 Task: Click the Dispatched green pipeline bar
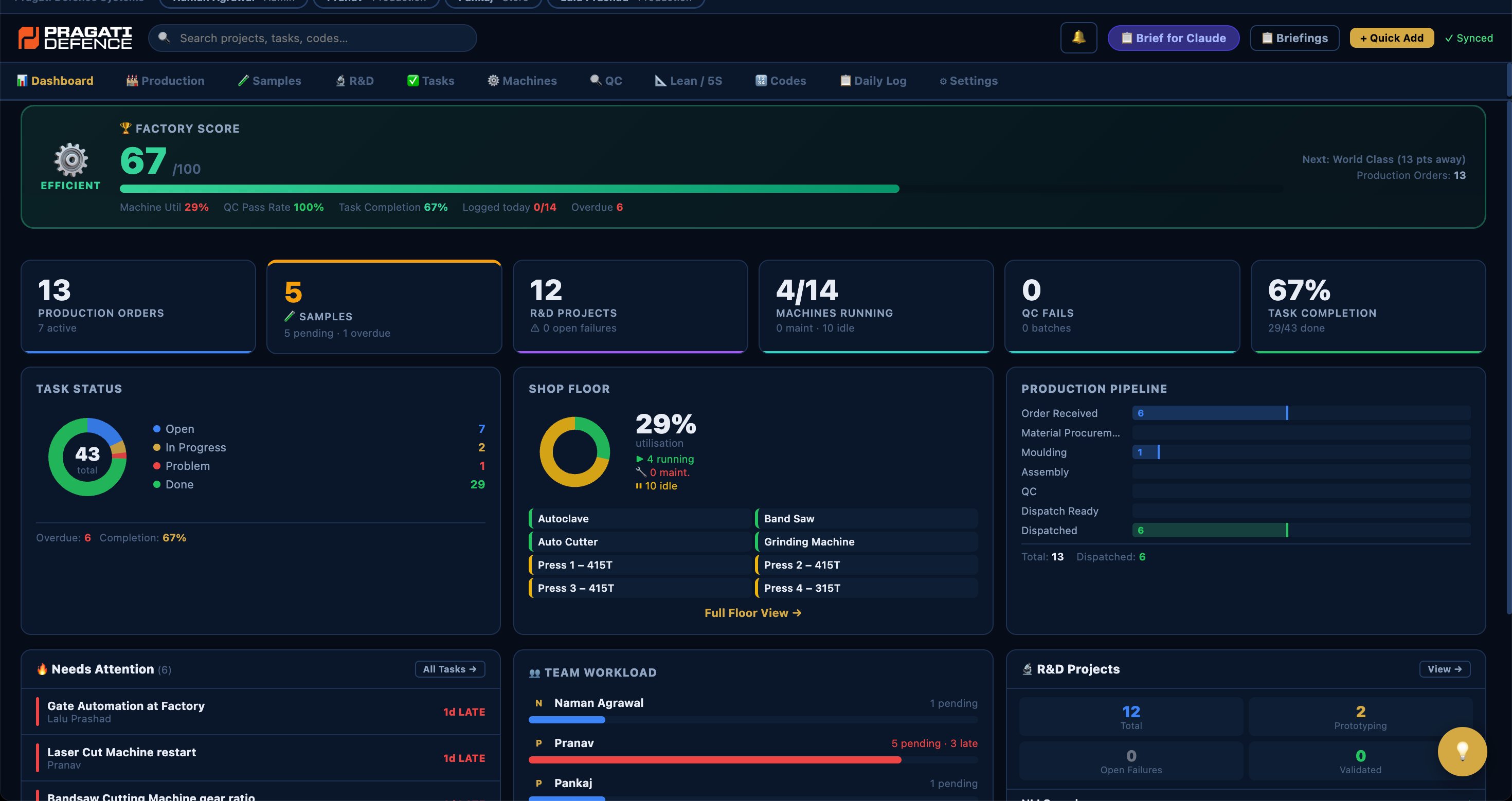point(1210,531)
